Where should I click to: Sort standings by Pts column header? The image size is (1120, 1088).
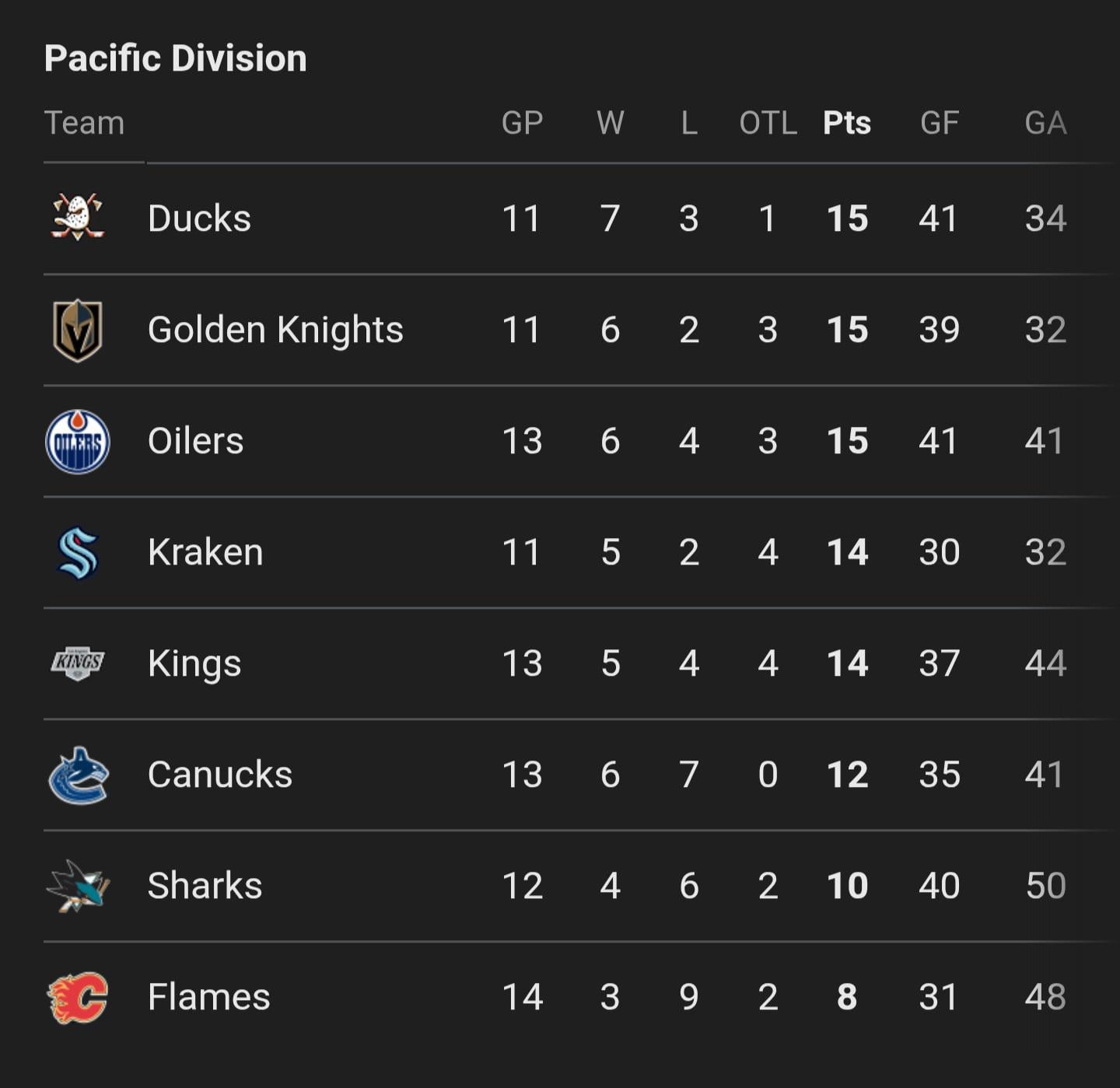coord(846,123)
